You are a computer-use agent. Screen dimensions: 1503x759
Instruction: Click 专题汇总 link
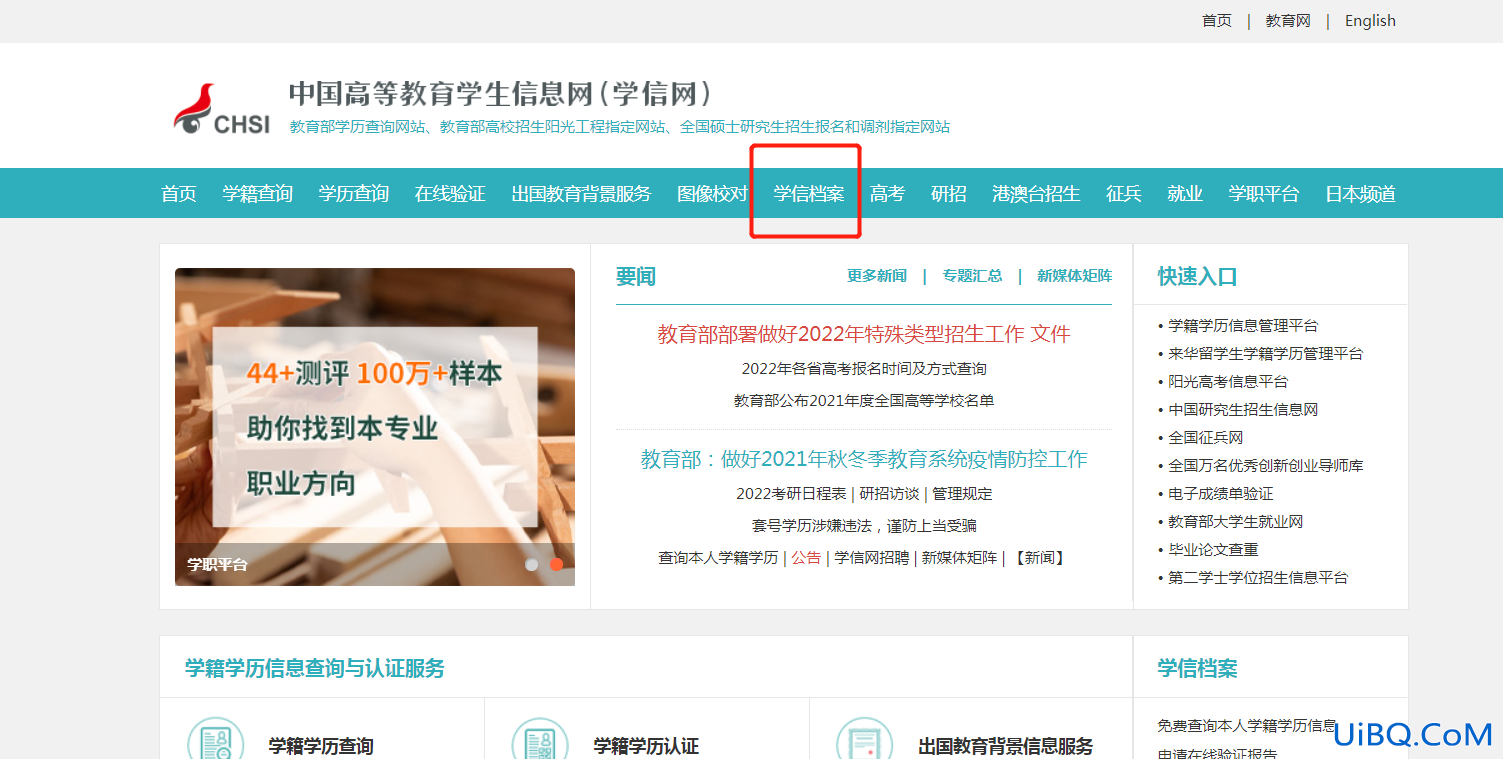[972, 276]
